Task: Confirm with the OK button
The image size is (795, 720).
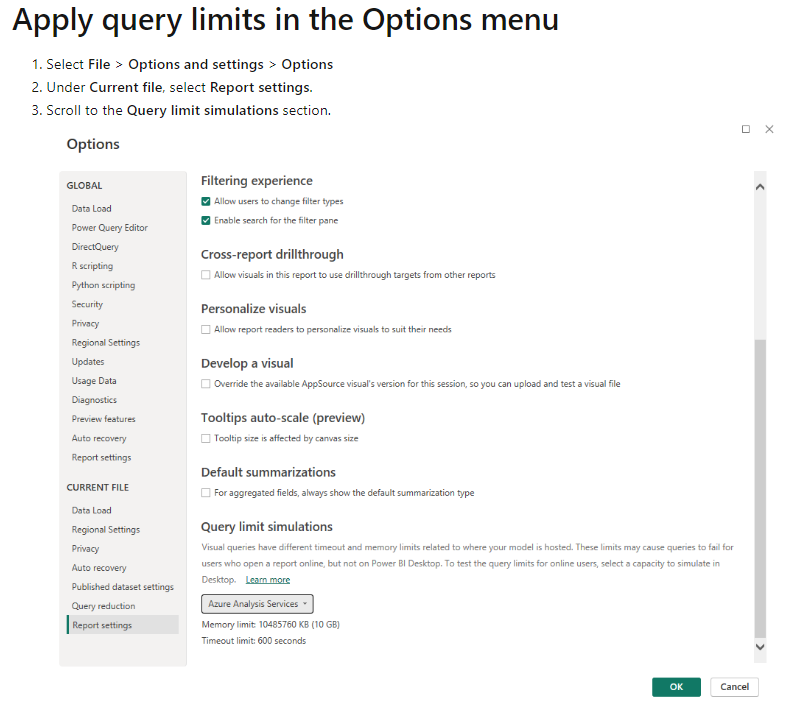Action: coord(676,687)
